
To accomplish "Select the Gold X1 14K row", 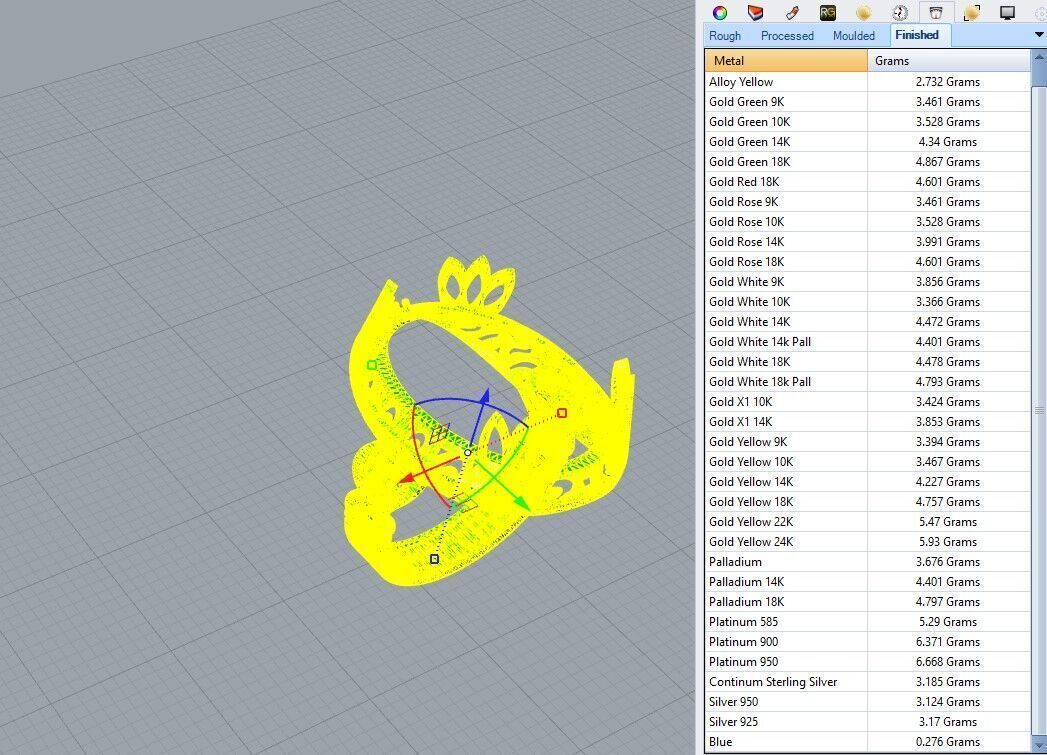I will coord(867,422).
